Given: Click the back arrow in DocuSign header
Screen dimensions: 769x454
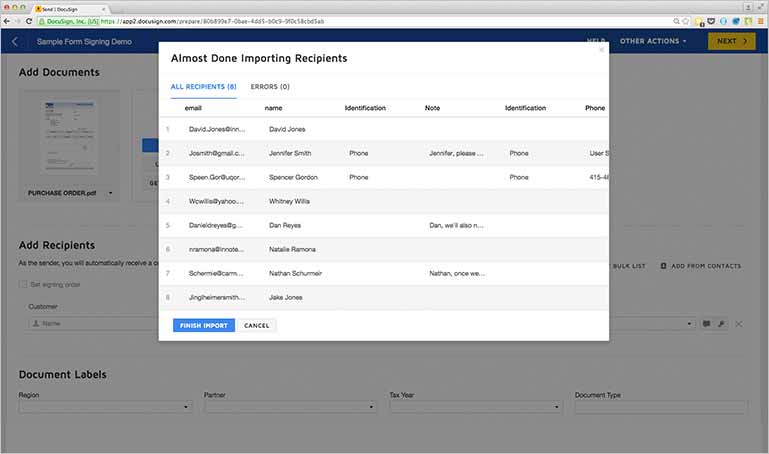Looking at the screenshot, I should tap(14, 41).
